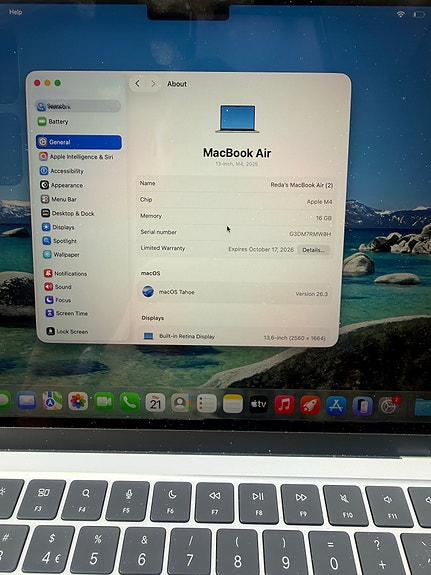This screenshot has height=575, width=431.
Task: Open the Music app icon
Action: pos(284,404)
